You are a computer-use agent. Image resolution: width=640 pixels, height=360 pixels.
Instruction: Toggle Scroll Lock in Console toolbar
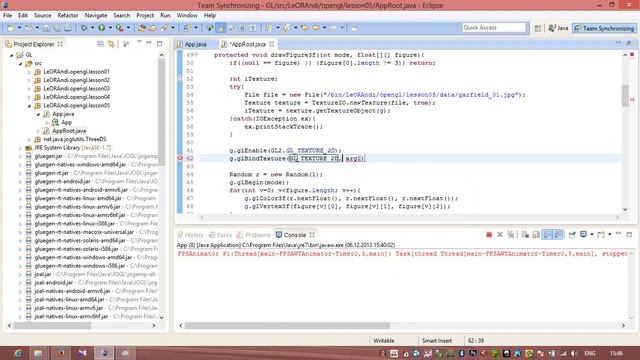click(536, 235)
